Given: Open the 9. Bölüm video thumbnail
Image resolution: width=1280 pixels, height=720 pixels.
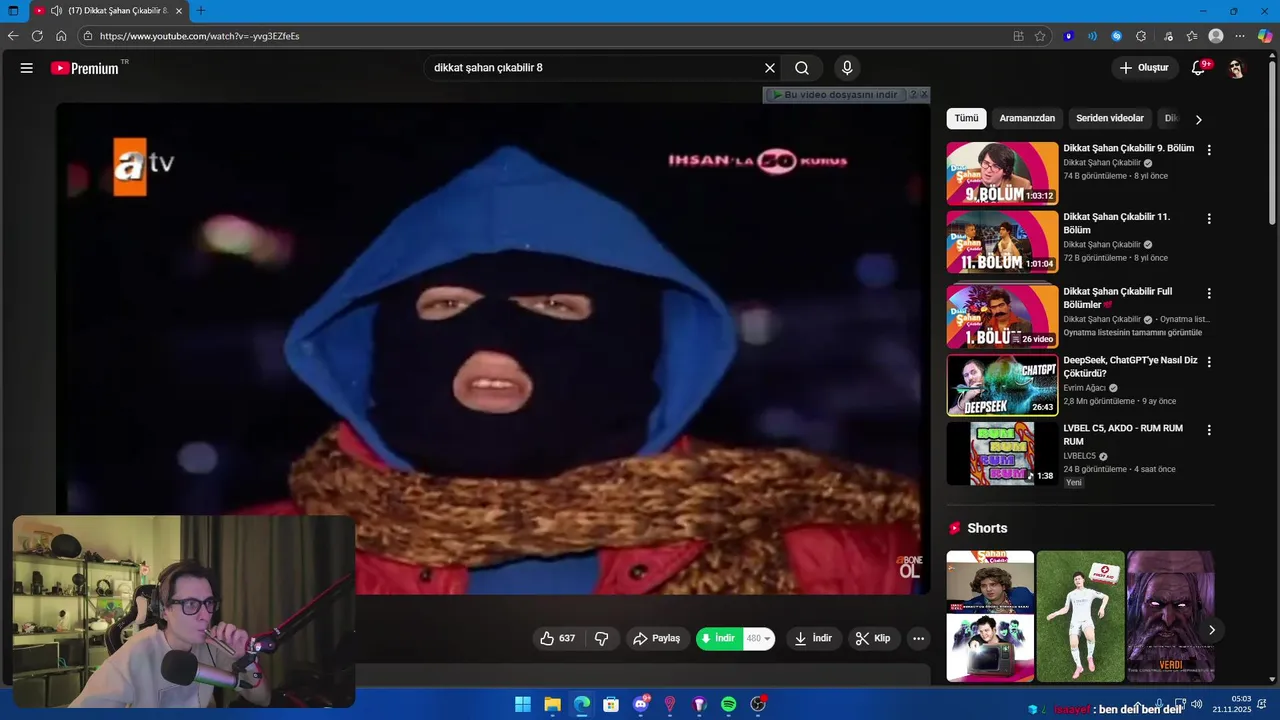Looking at the screenshot, I should pos(1002,173).
